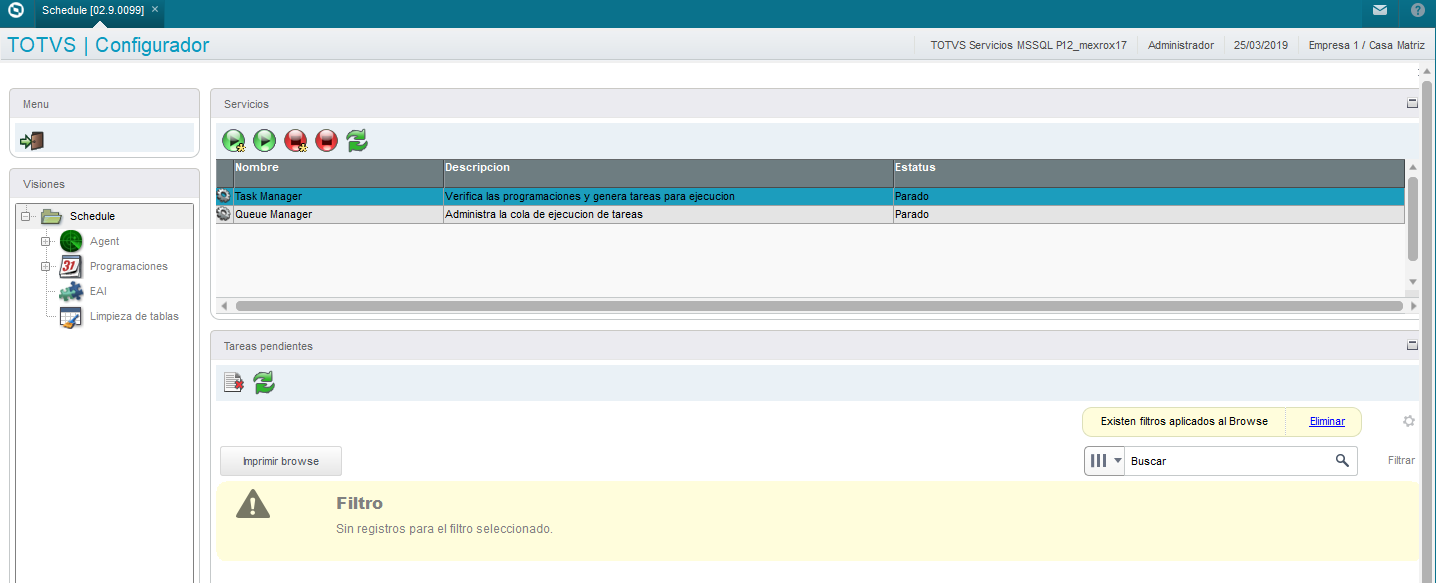The height and width of the screenshot is (583, 1436).
Task: Click the red stop icon with star in Servicios
Action: pos(296,141)
